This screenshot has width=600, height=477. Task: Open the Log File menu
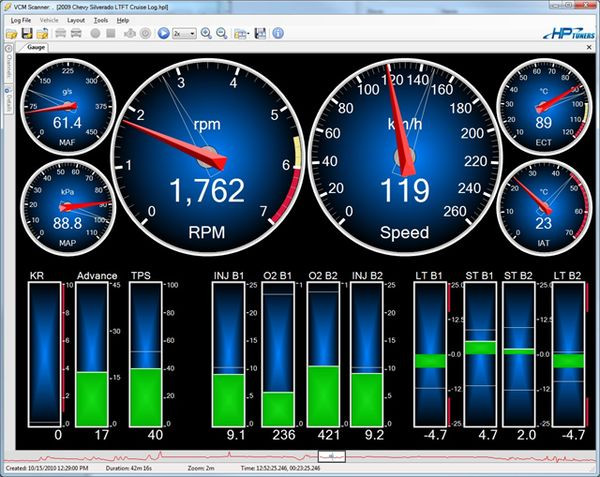21,19
